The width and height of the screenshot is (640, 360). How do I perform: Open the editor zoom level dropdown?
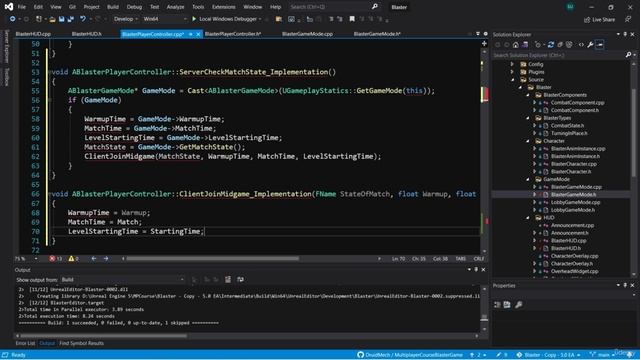(x=27, y=258)
